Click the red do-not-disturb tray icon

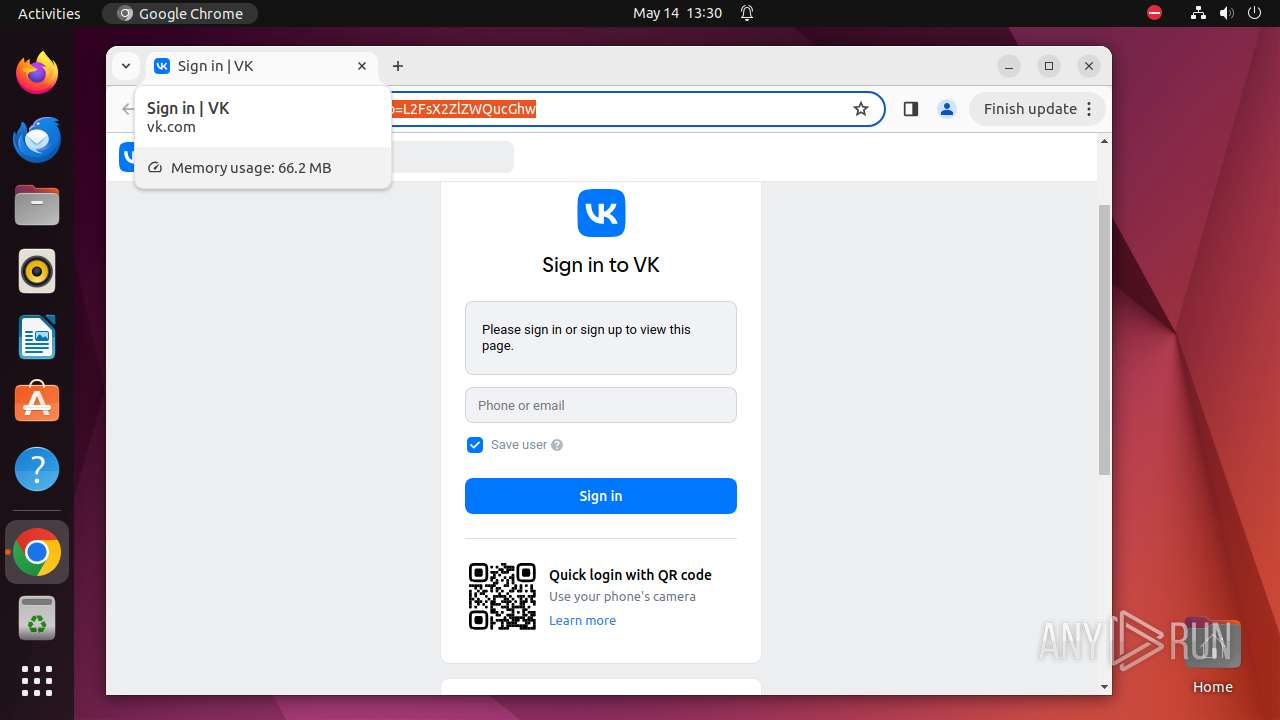(x=1154, y=13)
